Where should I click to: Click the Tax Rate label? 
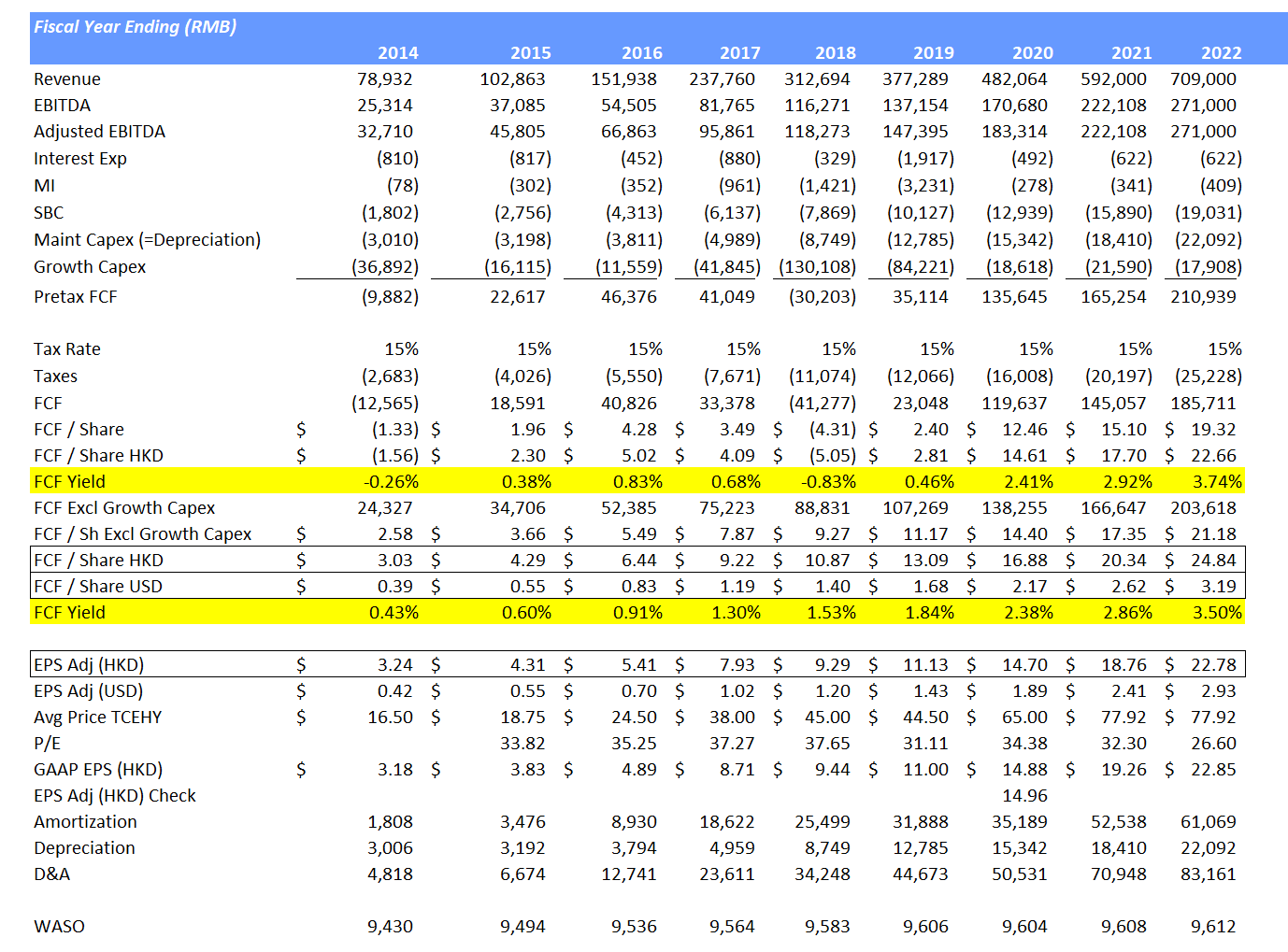click(67, 349)
